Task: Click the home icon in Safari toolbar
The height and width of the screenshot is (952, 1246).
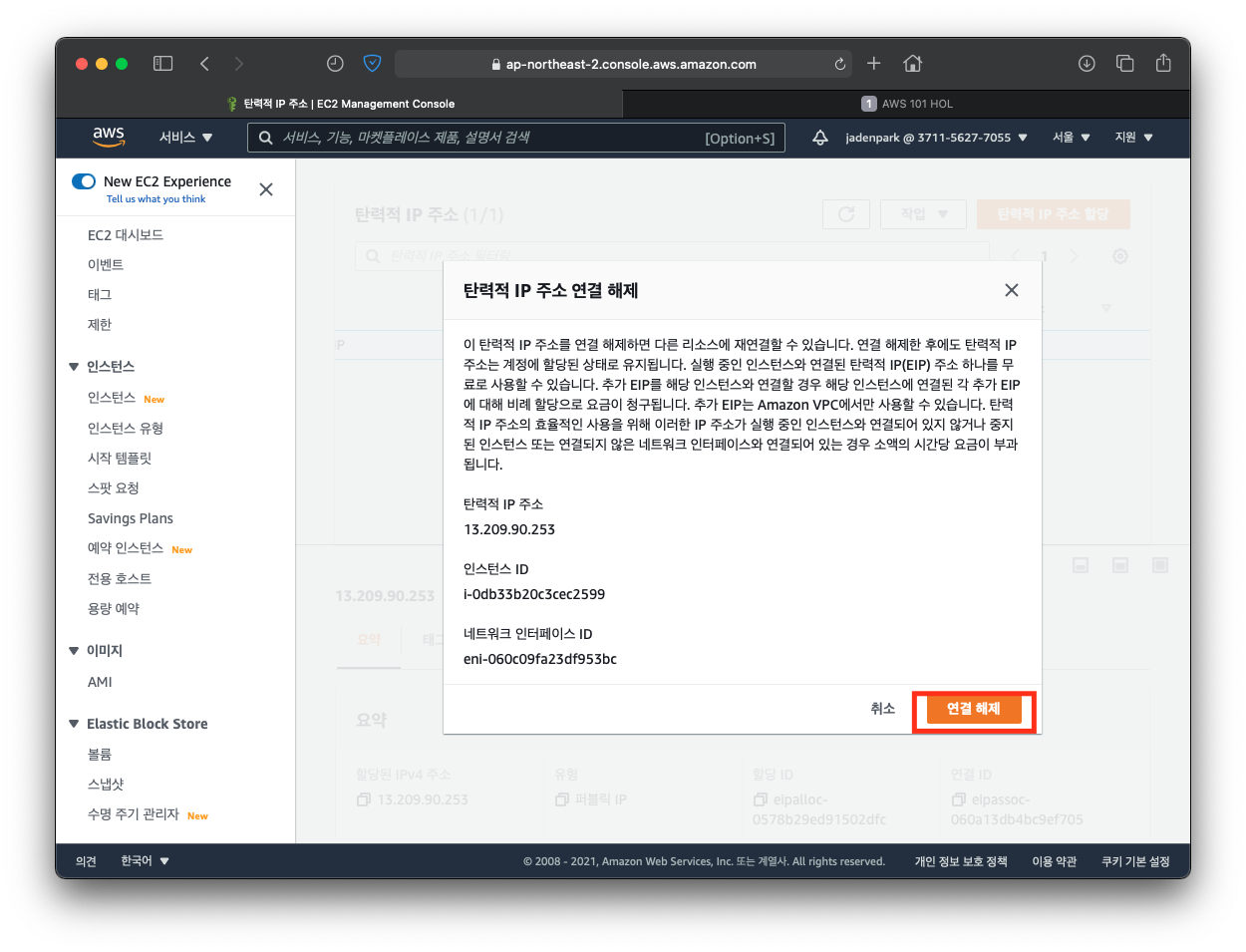Action: coord(912,64)
